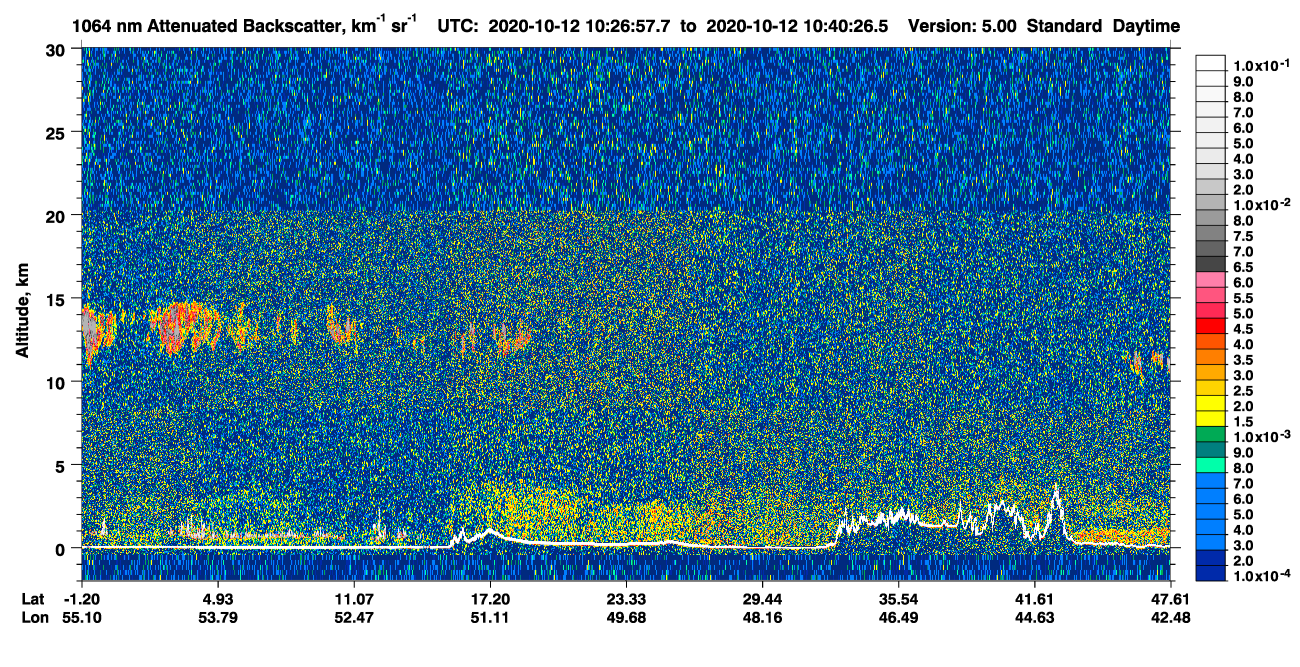Click the "Lon" row label
This screenshot has height=667, width=1300.
point(35,617)
